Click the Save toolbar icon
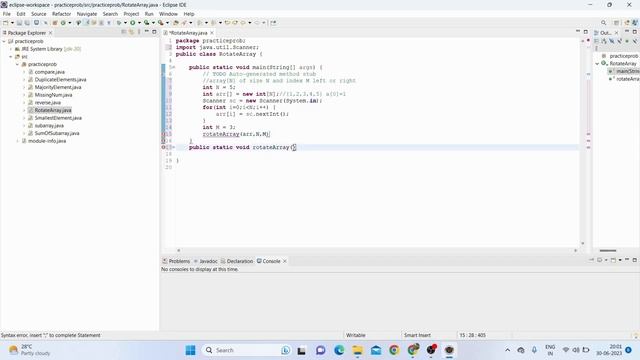 click(19, 22)
